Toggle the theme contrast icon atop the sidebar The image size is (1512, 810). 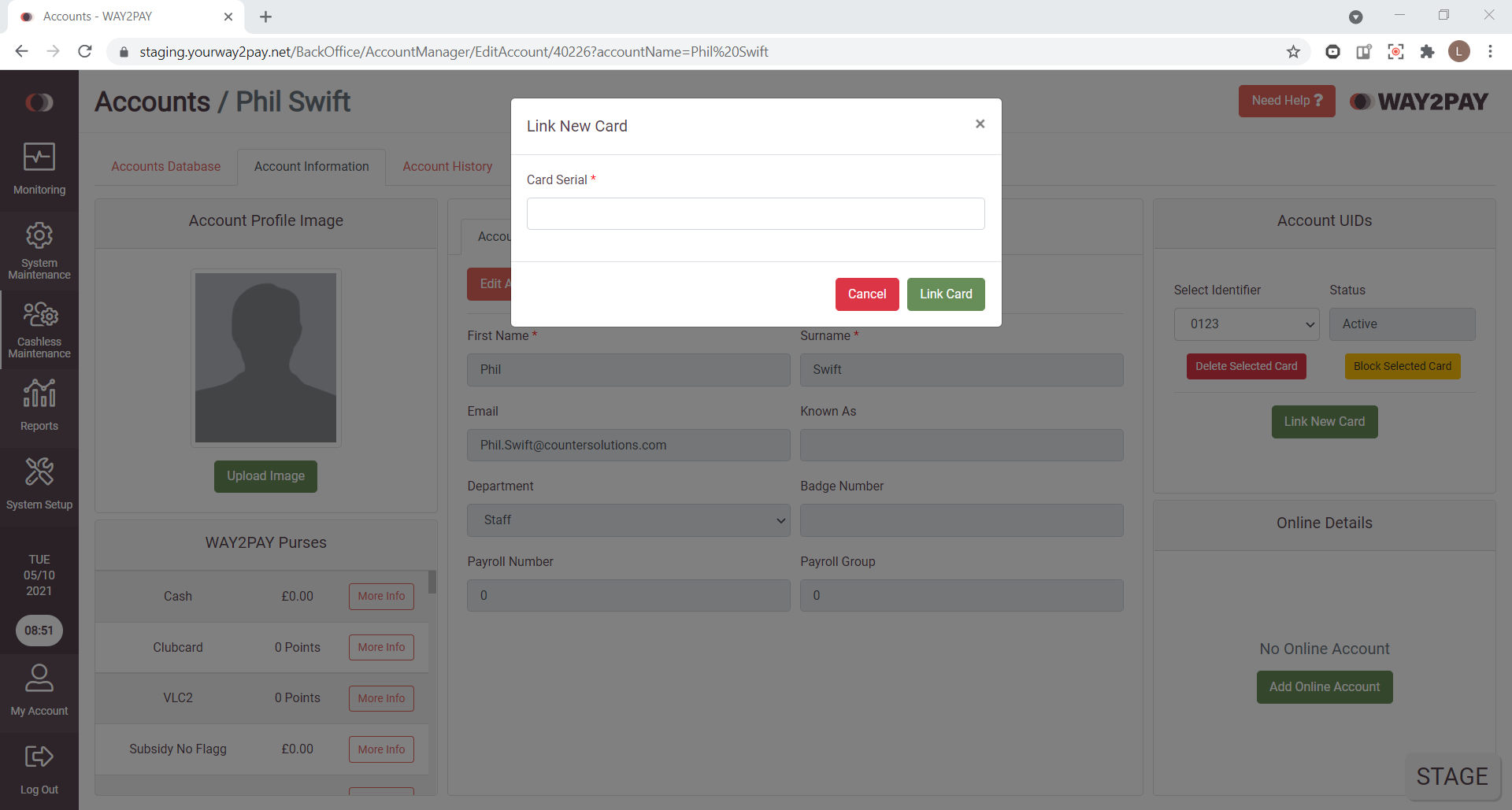(x=39, y=102)
